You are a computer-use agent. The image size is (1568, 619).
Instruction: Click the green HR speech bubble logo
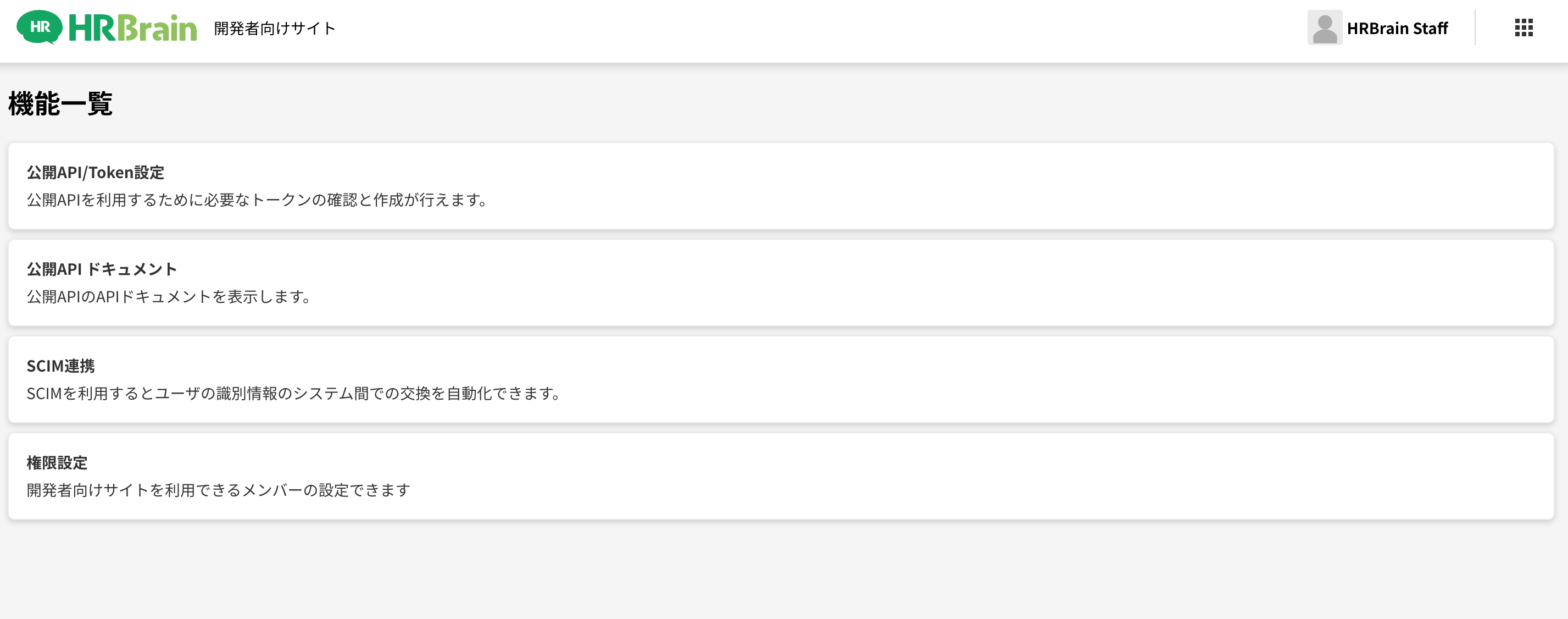coord(40,27)
